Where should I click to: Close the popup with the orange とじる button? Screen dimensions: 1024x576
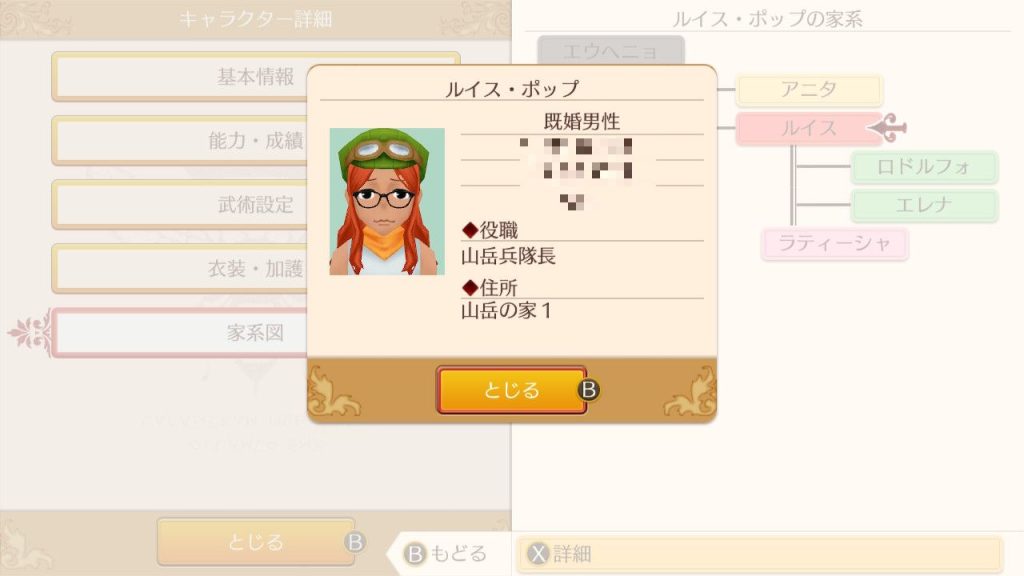(511, 390)
